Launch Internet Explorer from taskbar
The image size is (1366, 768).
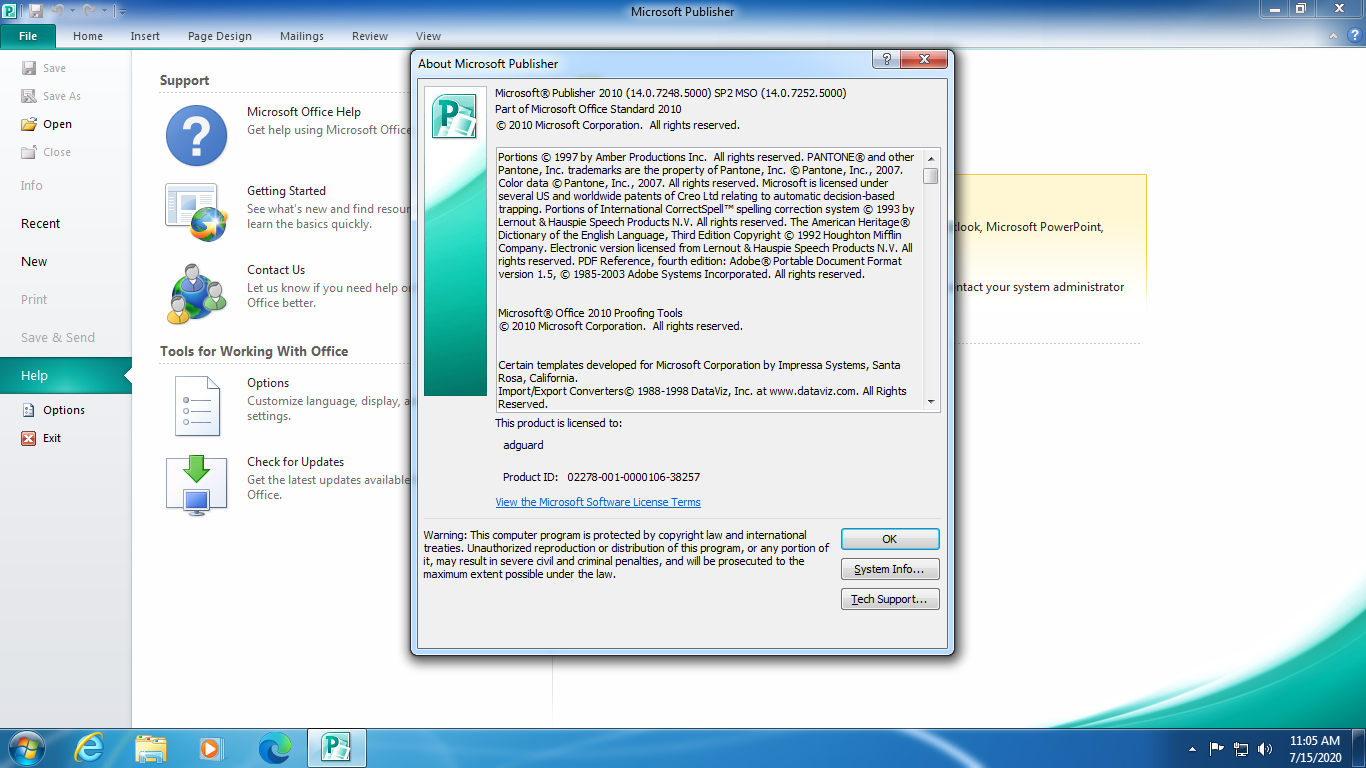(89, 748)
